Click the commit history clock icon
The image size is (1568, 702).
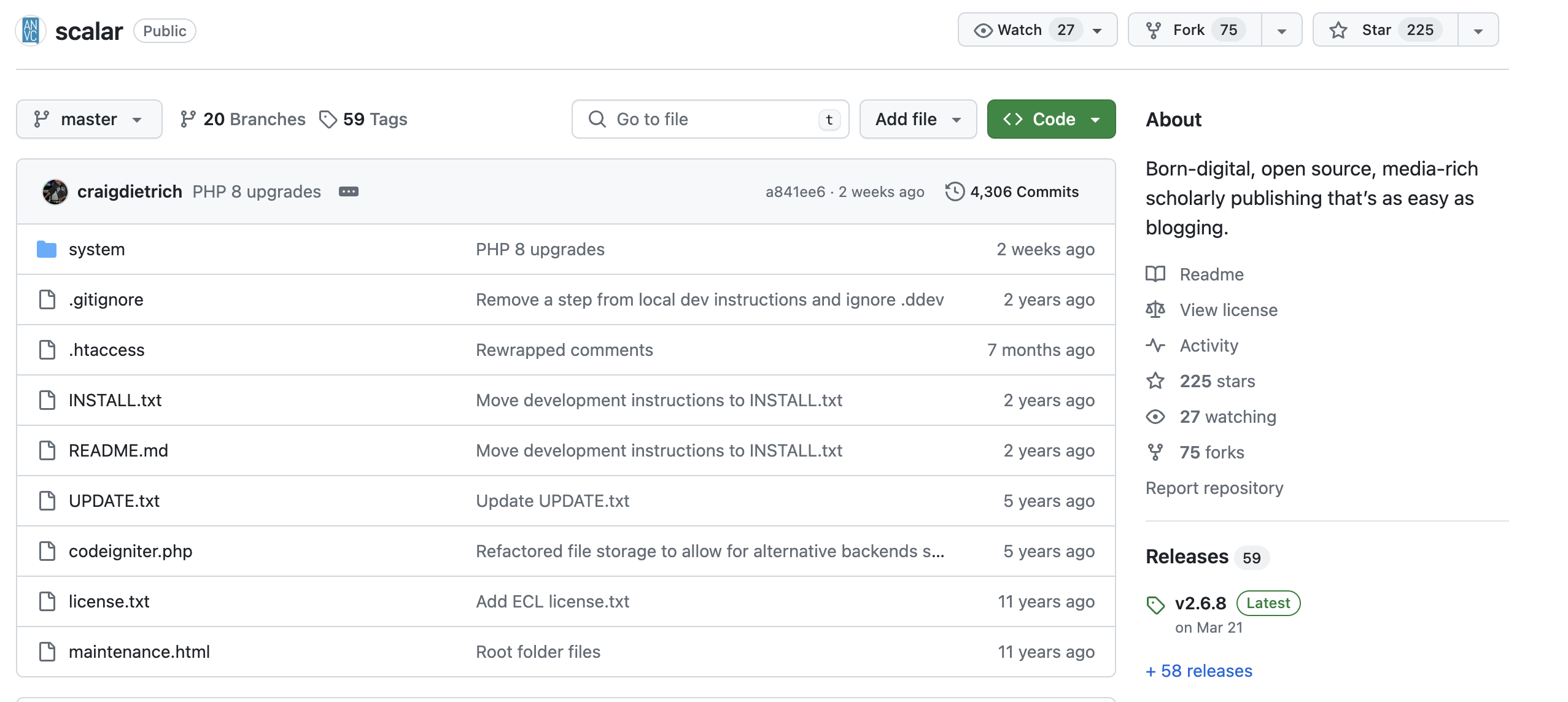[955, 191]
